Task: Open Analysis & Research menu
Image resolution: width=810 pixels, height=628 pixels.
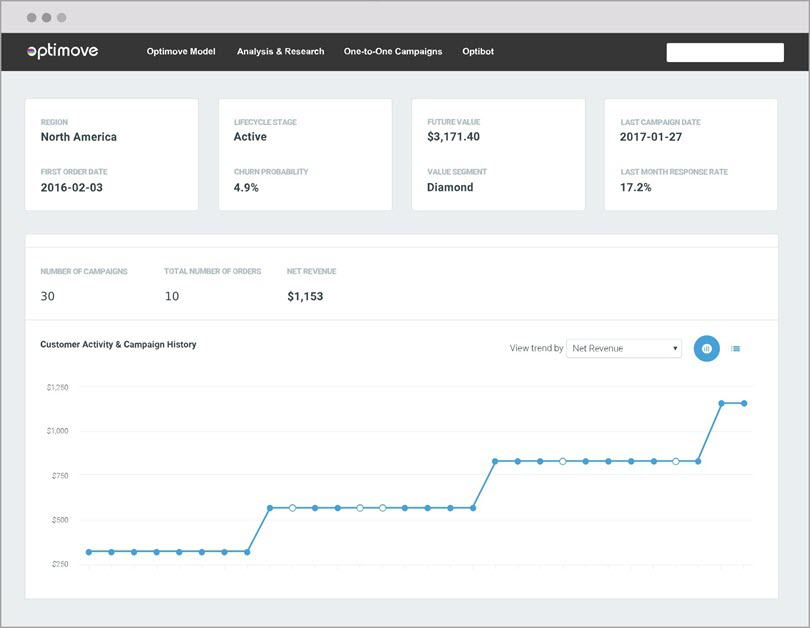Action: (281, 52)
